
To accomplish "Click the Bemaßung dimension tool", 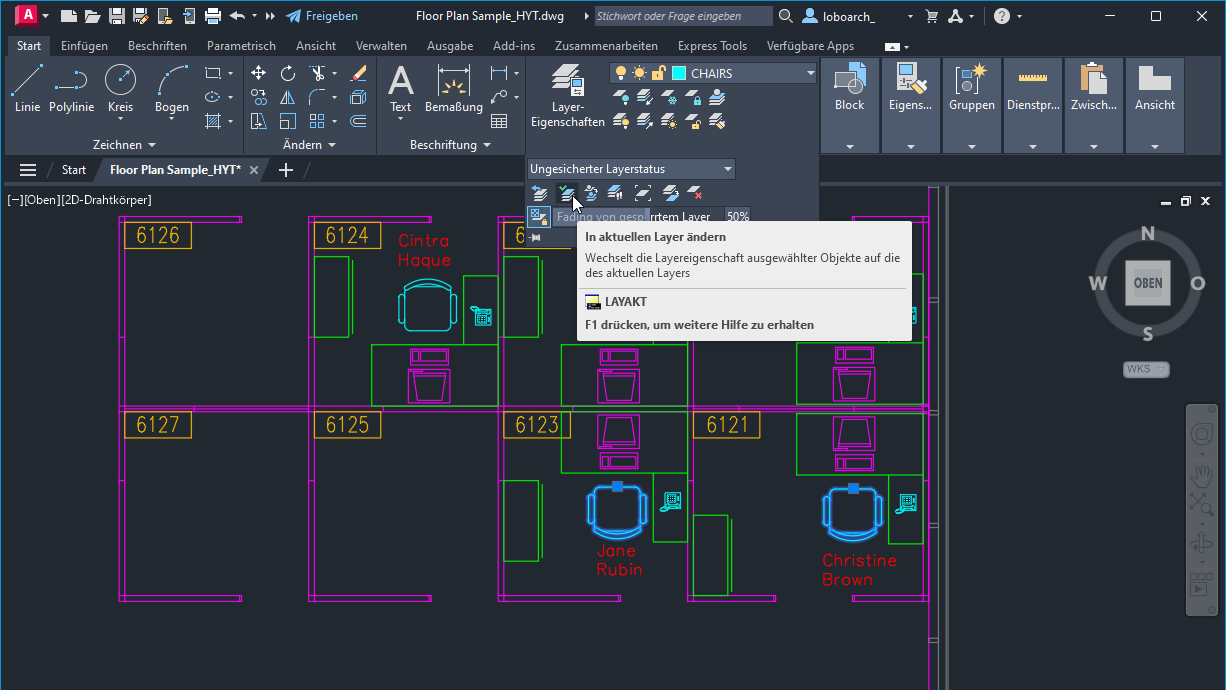I will coord(453,88).
